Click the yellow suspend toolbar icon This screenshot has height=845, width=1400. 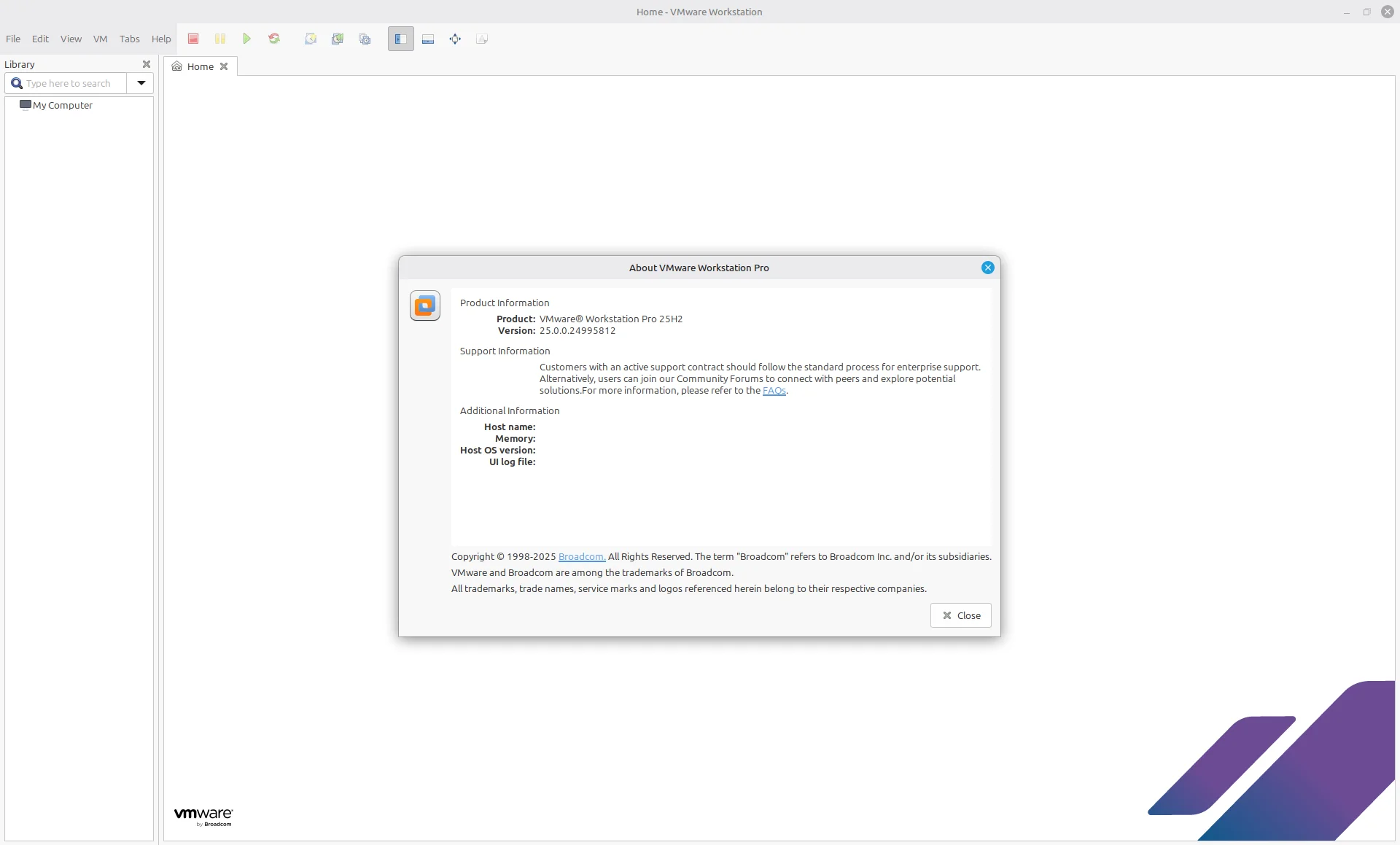pos(220,39)
